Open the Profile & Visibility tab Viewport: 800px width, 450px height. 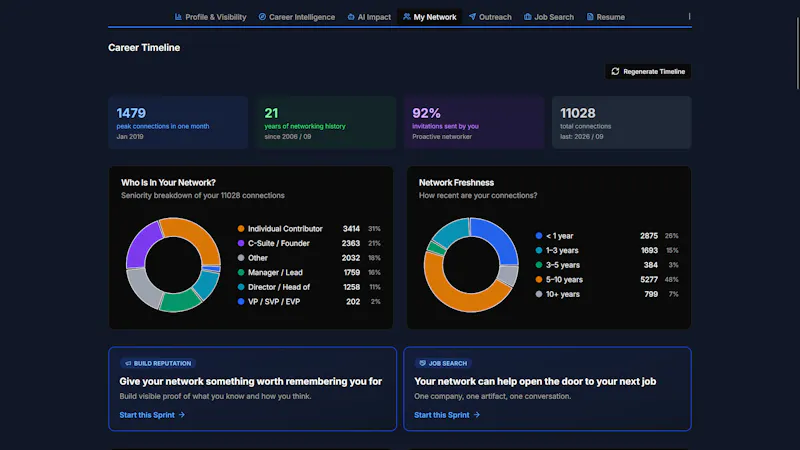coord(210,17)
